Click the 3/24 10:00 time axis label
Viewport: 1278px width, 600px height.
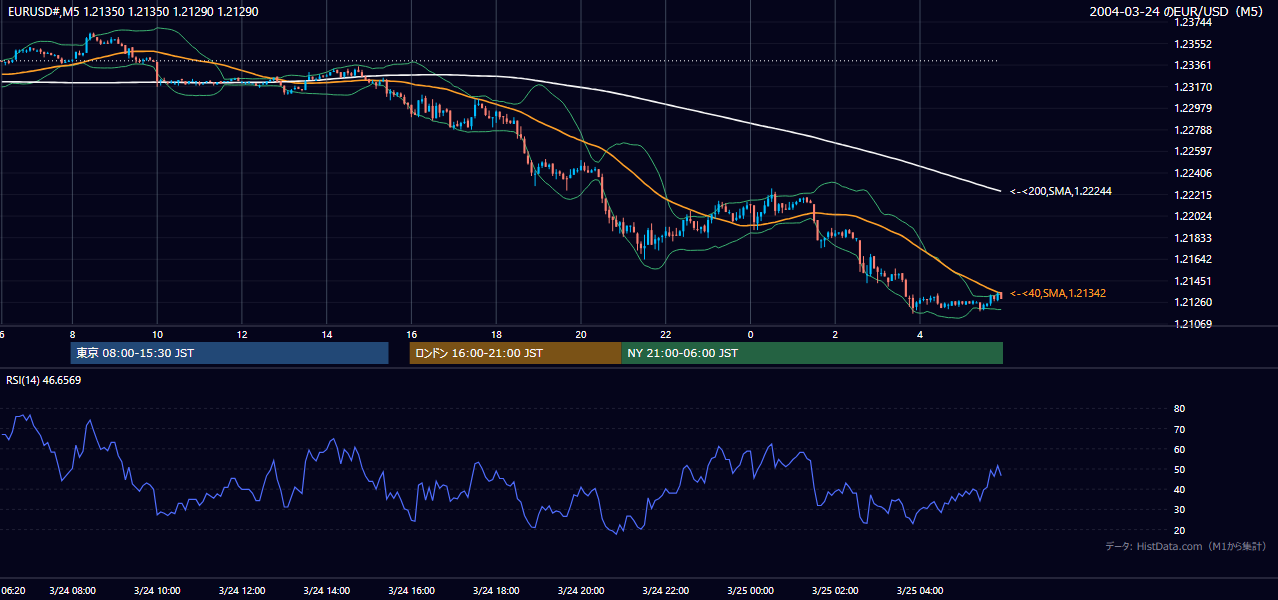157,591
